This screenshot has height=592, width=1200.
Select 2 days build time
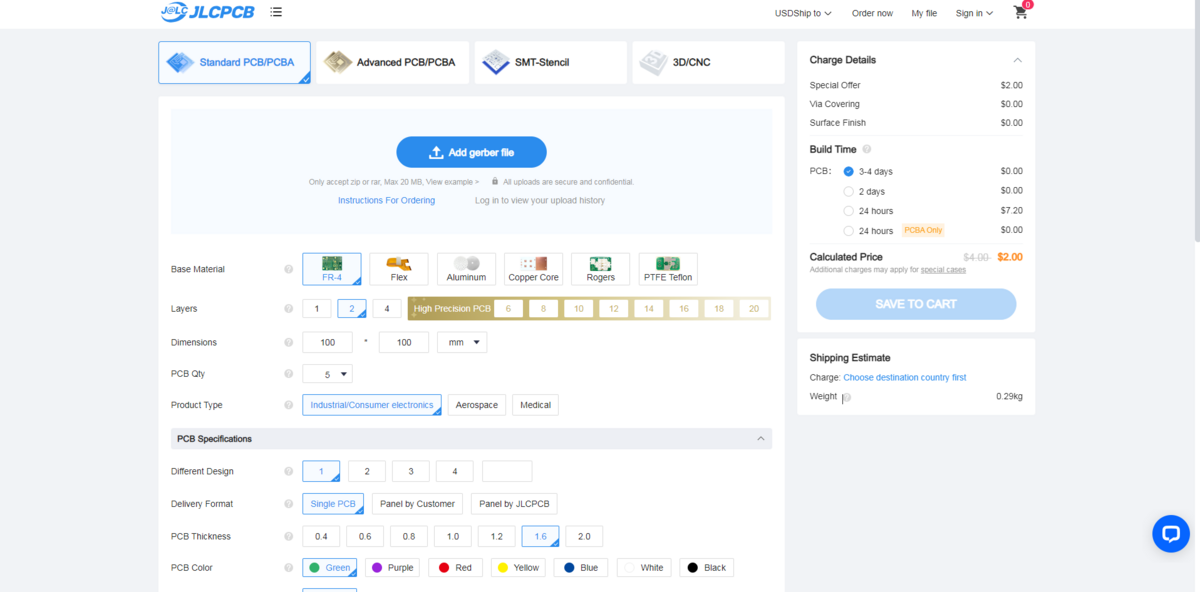[x=849, y=191]
